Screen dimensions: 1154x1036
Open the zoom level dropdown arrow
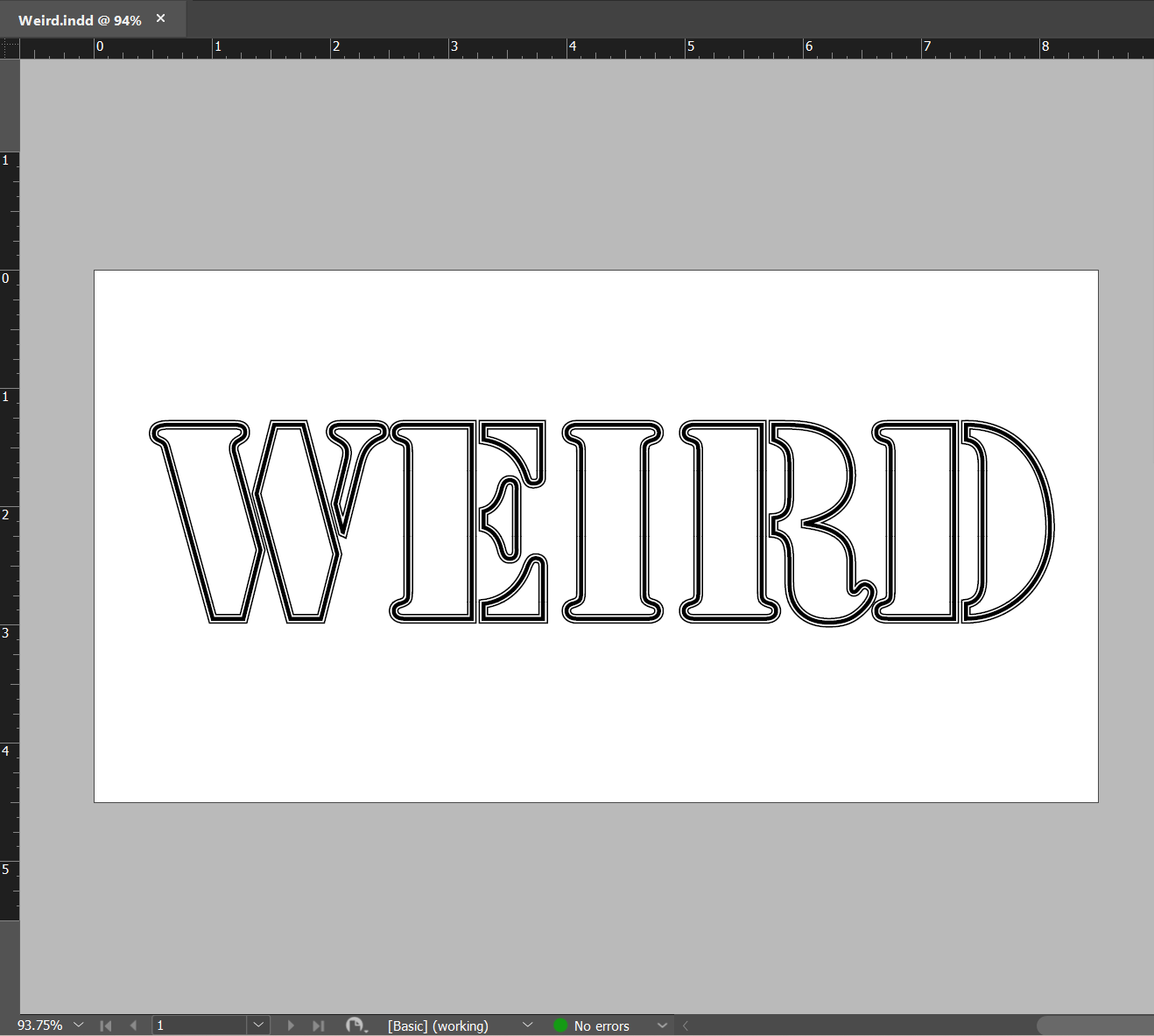(x=79, y=1025)
